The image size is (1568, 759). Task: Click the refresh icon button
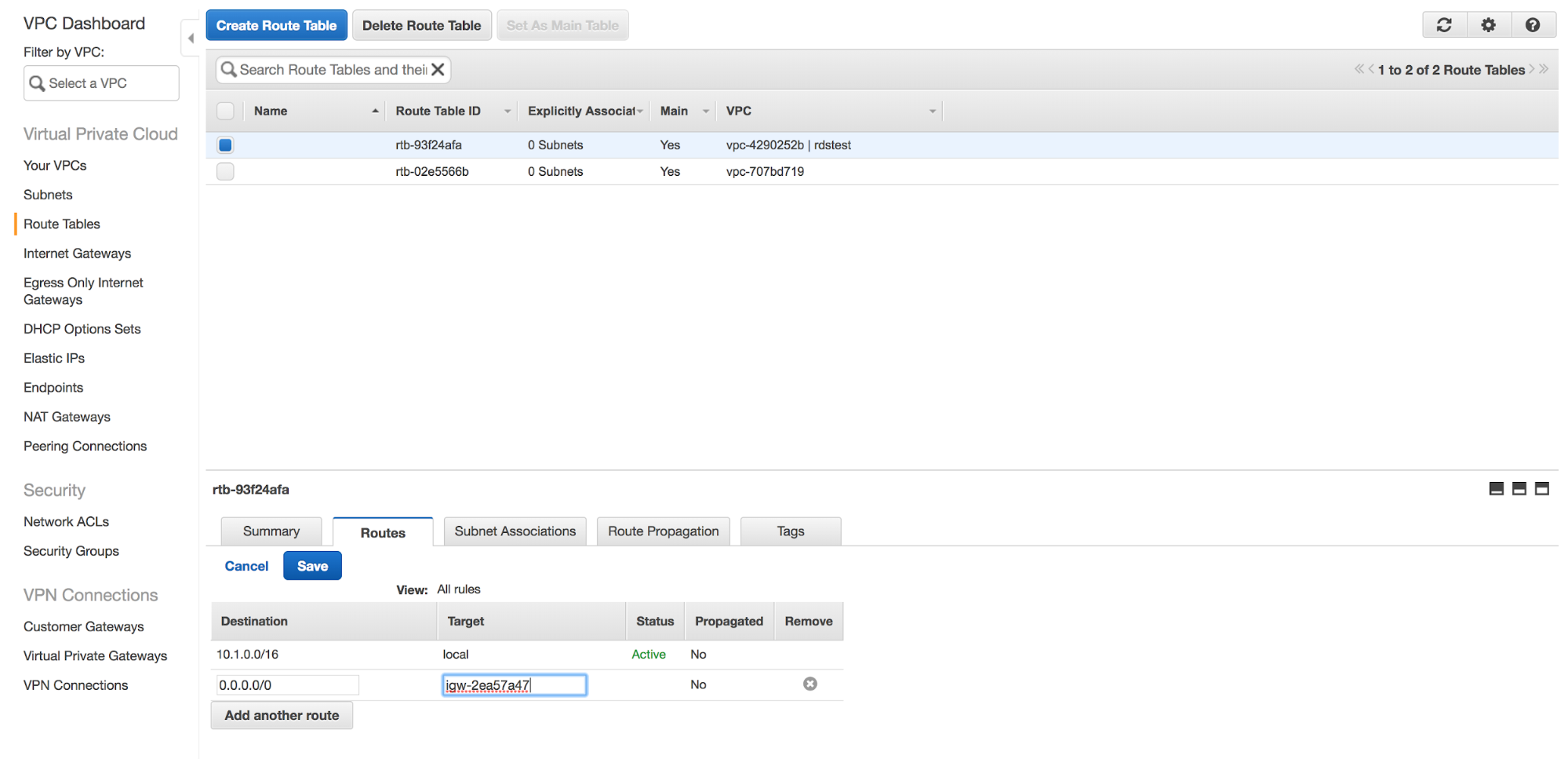(1444, 25)
